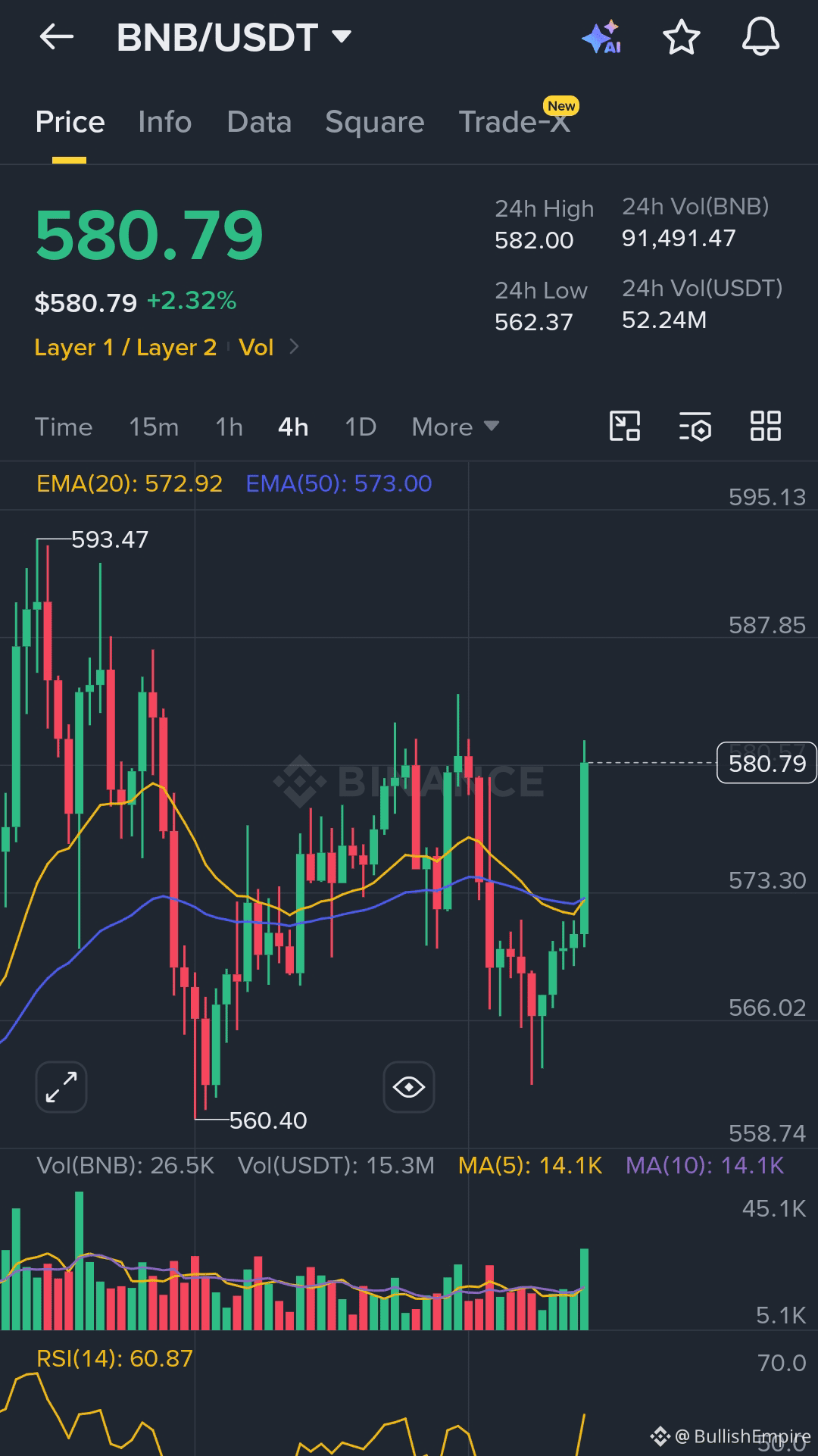Expand the Layer 1 / Layer 2 Vol chevron
818x1456 pixels.
pos(295,346)
